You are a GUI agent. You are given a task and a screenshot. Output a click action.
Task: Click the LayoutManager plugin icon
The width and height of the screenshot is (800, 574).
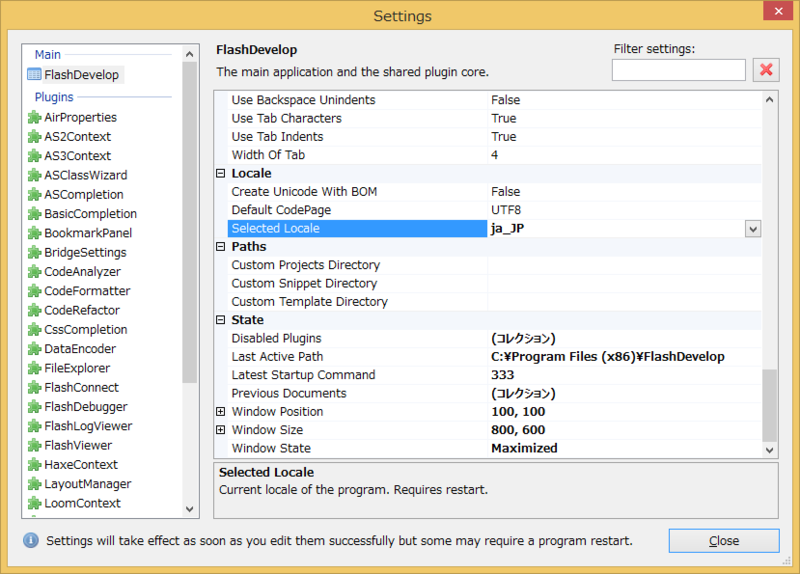tap(34, 484)
